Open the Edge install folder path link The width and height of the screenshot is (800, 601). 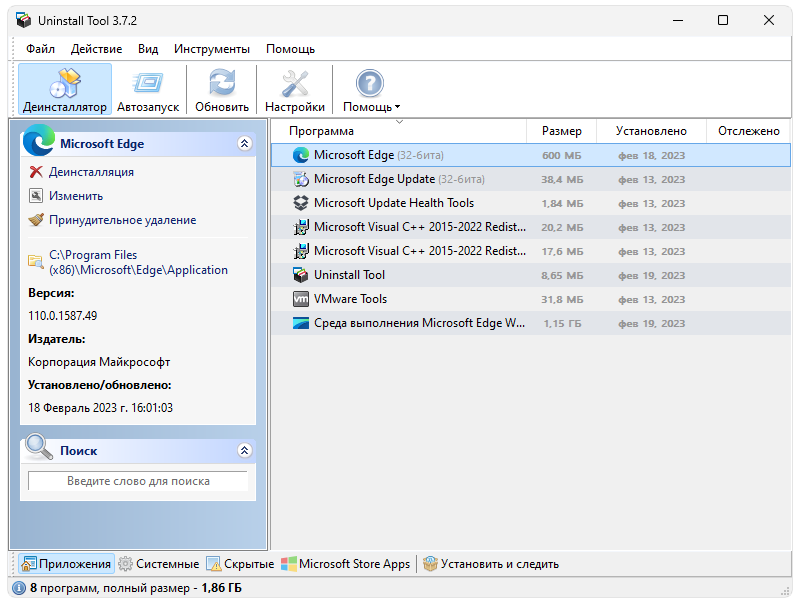tap(138, 262)
